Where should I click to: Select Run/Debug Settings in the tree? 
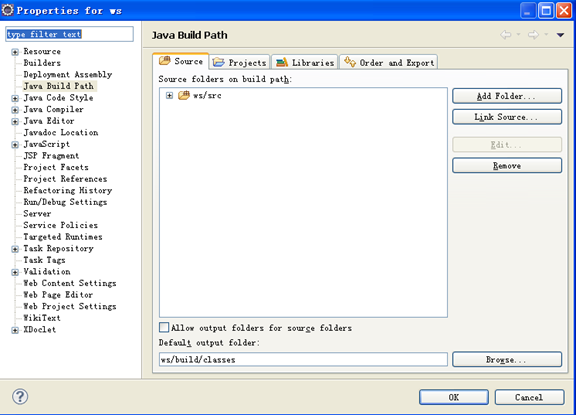point(65,202)
